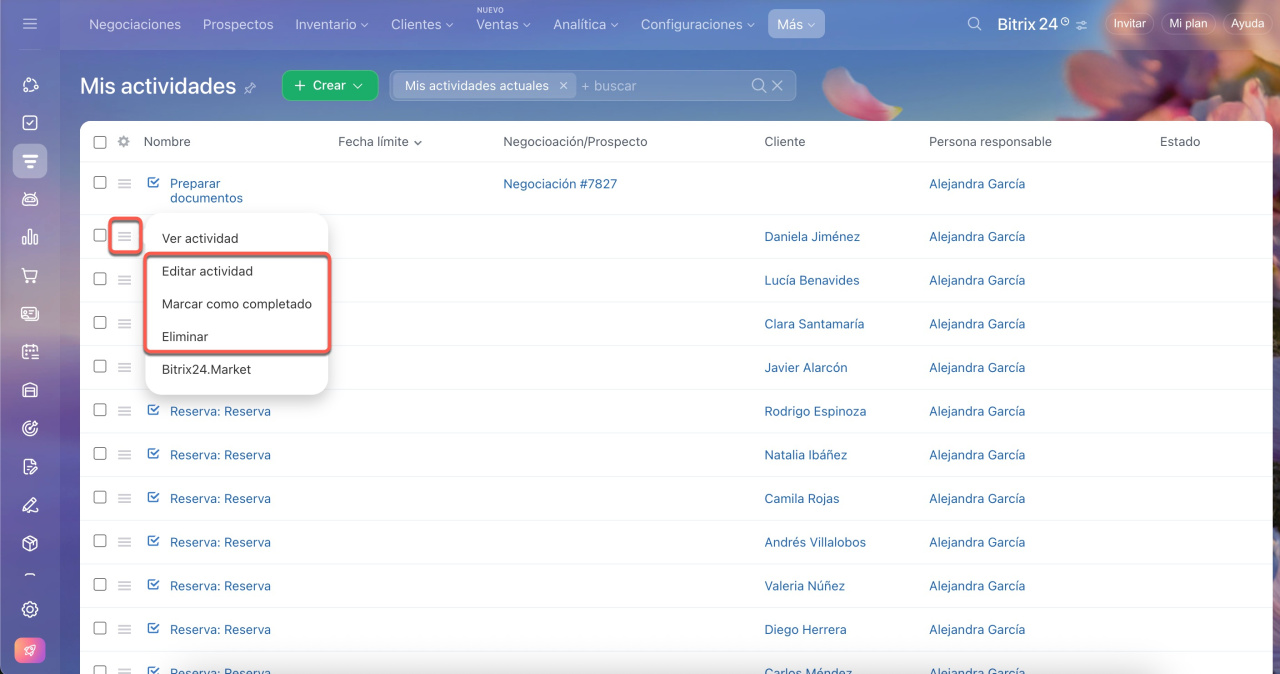
Task: Open Bitrix24.Market from context menu
Action: click(206, 370)
